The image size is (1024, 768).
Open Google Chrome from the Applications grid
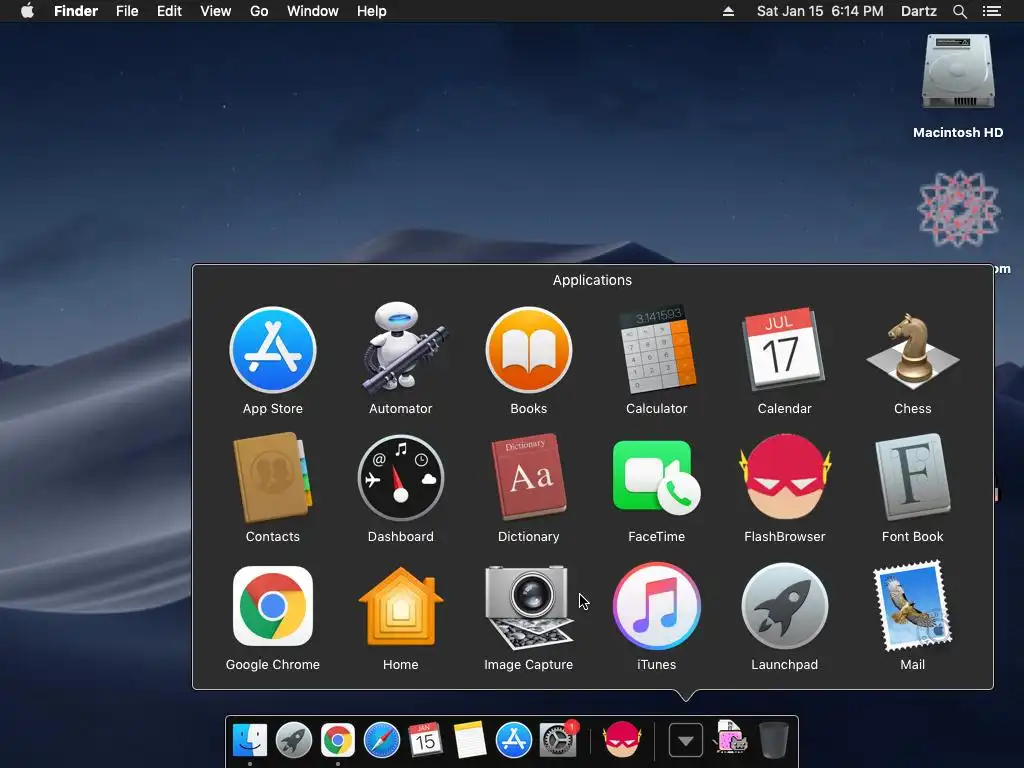pyautogui.click(x=273, y=606)
